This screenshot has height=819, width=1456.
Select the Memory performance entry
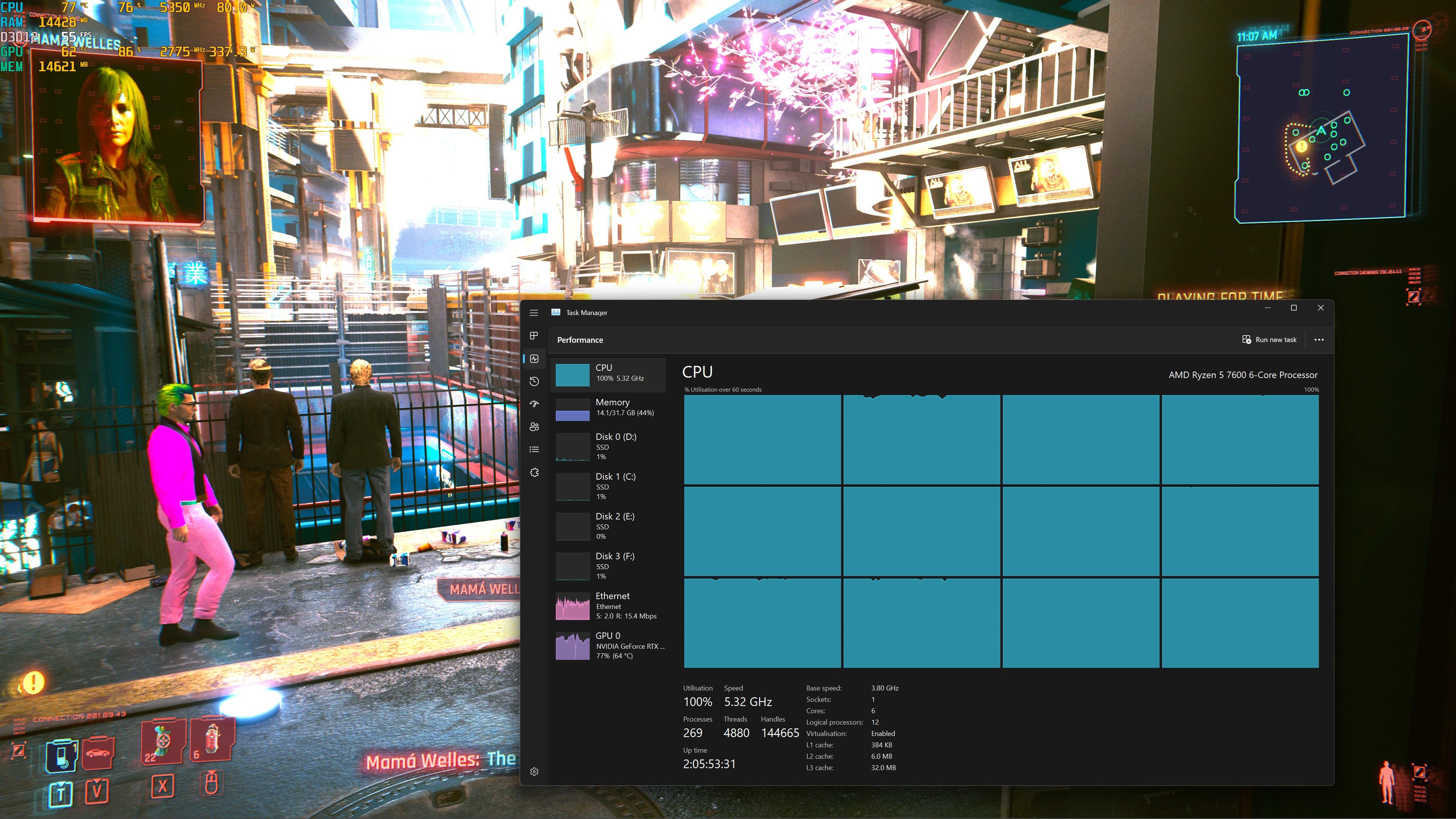coord(608,408)
